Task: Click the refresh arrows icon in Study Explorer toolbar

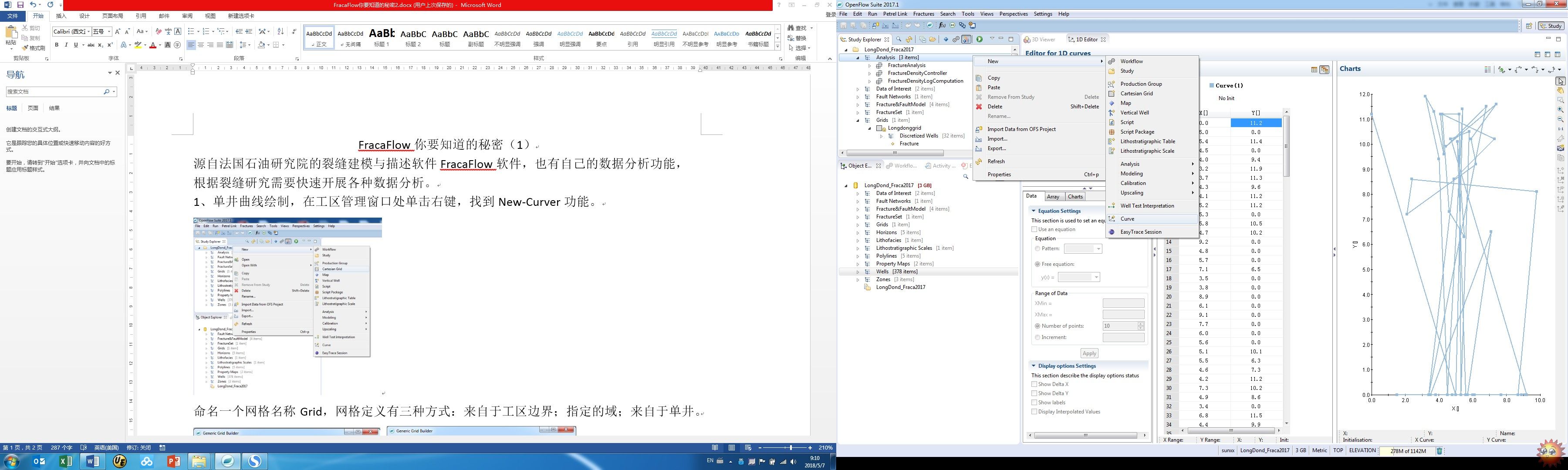Action: point(909,40)
